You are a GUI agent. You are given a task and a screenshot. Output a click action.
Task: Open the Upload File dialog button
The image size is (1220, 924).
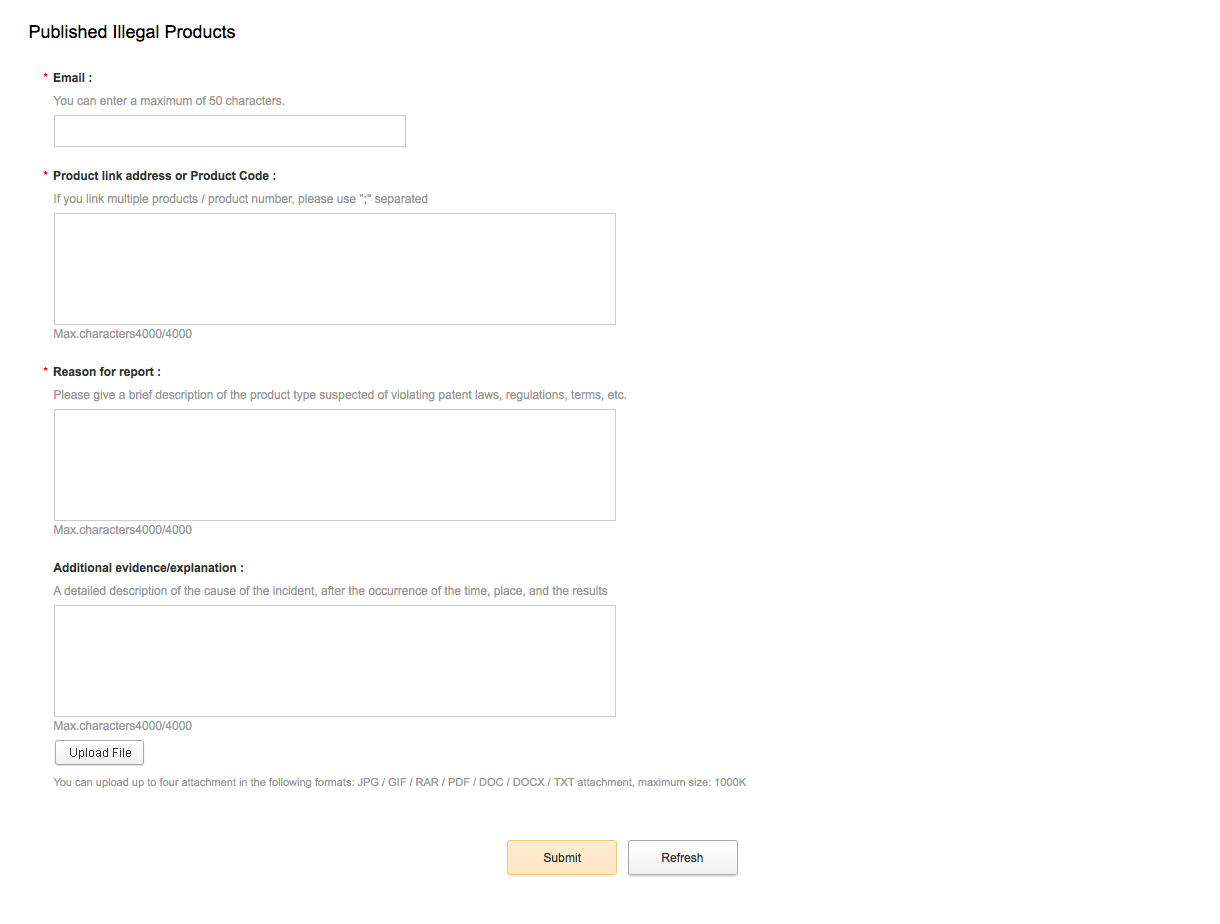[100, 753]
